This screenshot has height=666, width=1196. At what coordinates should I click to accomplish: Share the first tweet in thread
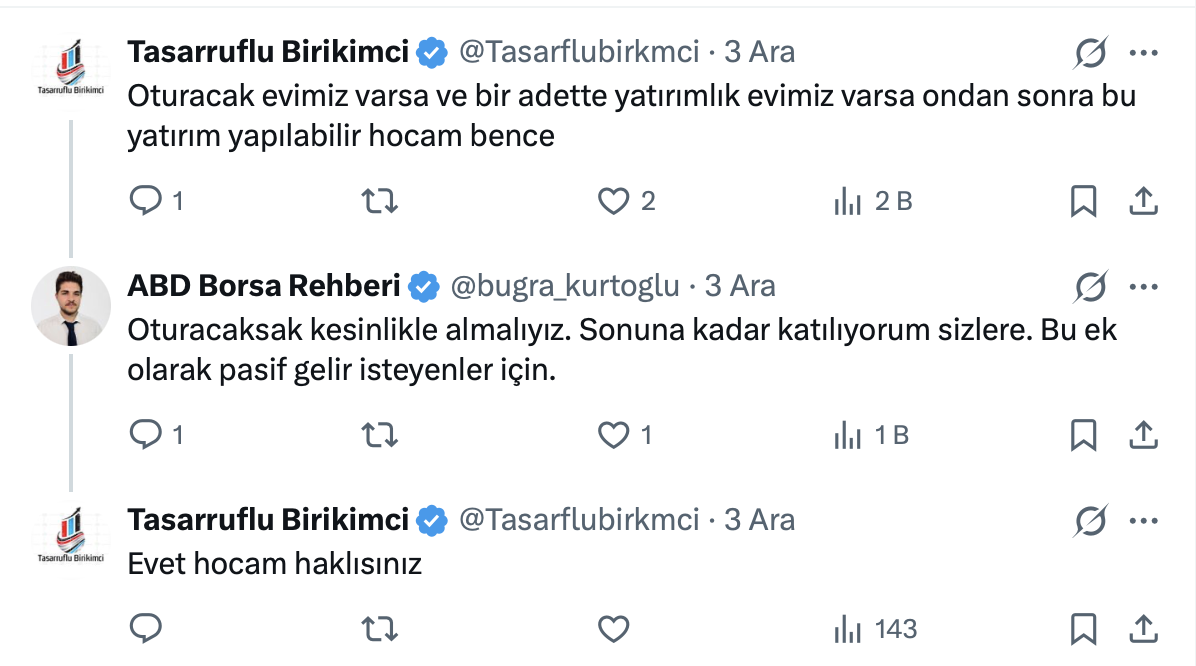[1143, 202]
